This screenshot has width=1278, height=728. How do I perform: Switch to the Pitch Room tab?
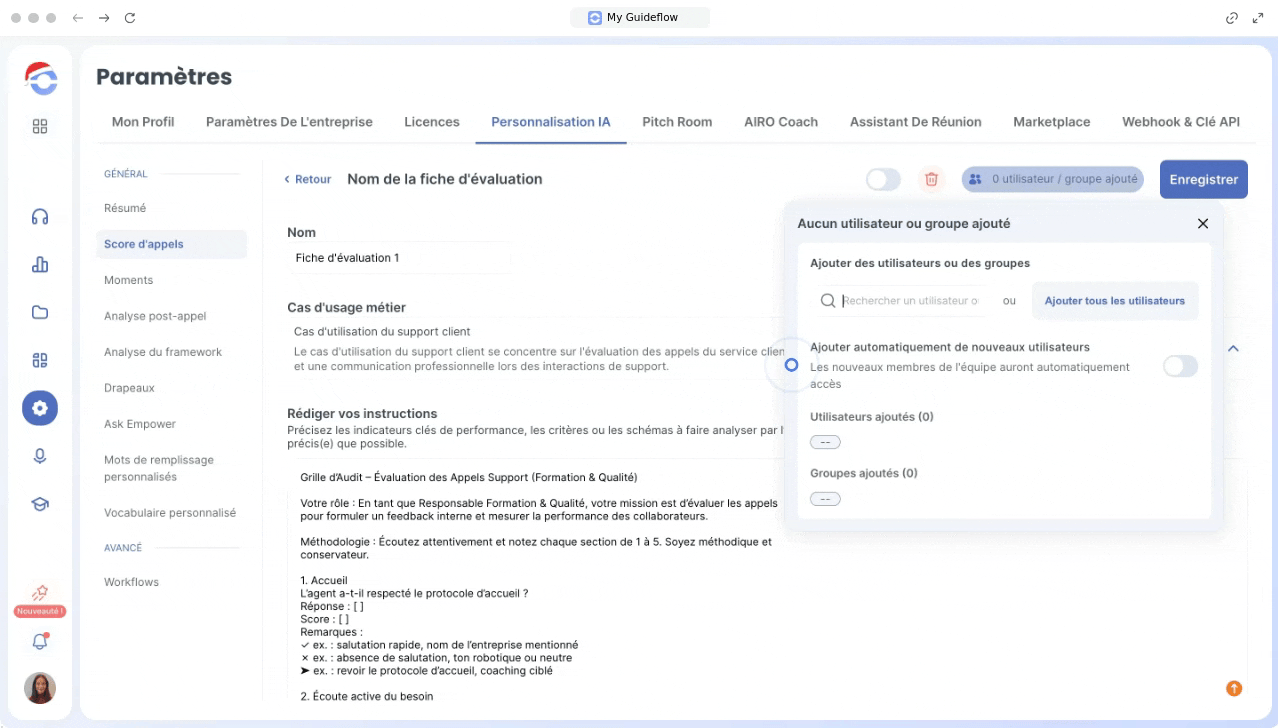677,122
